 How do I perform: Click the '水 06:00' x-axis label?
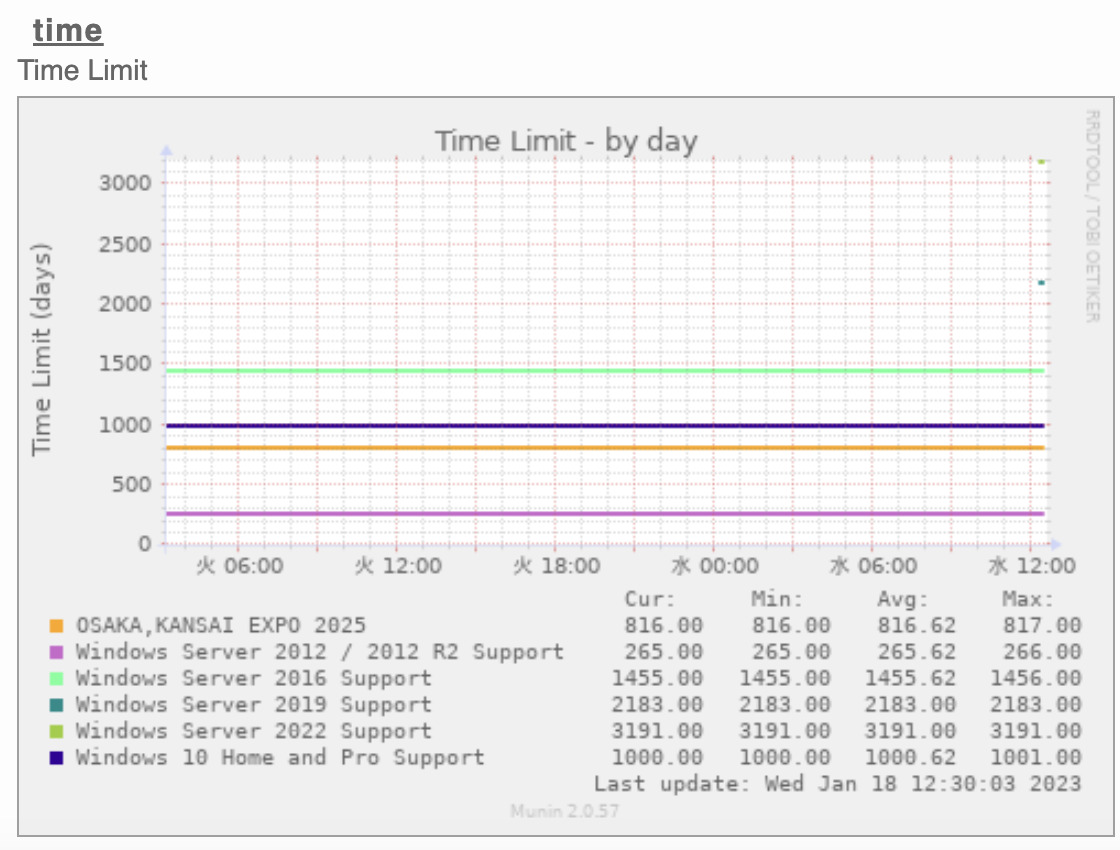873,566
